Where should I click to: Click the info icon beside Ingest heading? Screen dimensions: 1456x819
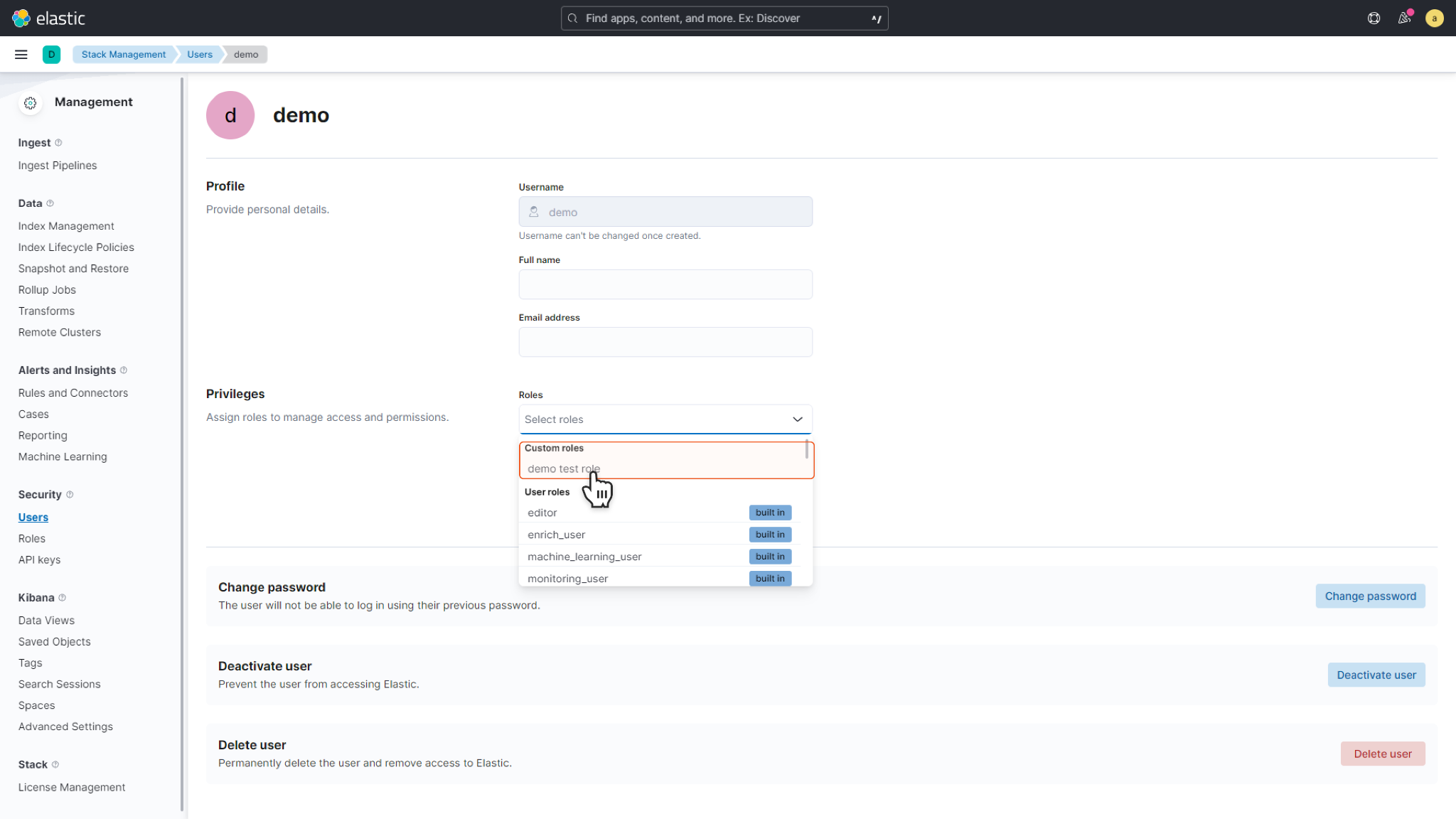[58, 143]
